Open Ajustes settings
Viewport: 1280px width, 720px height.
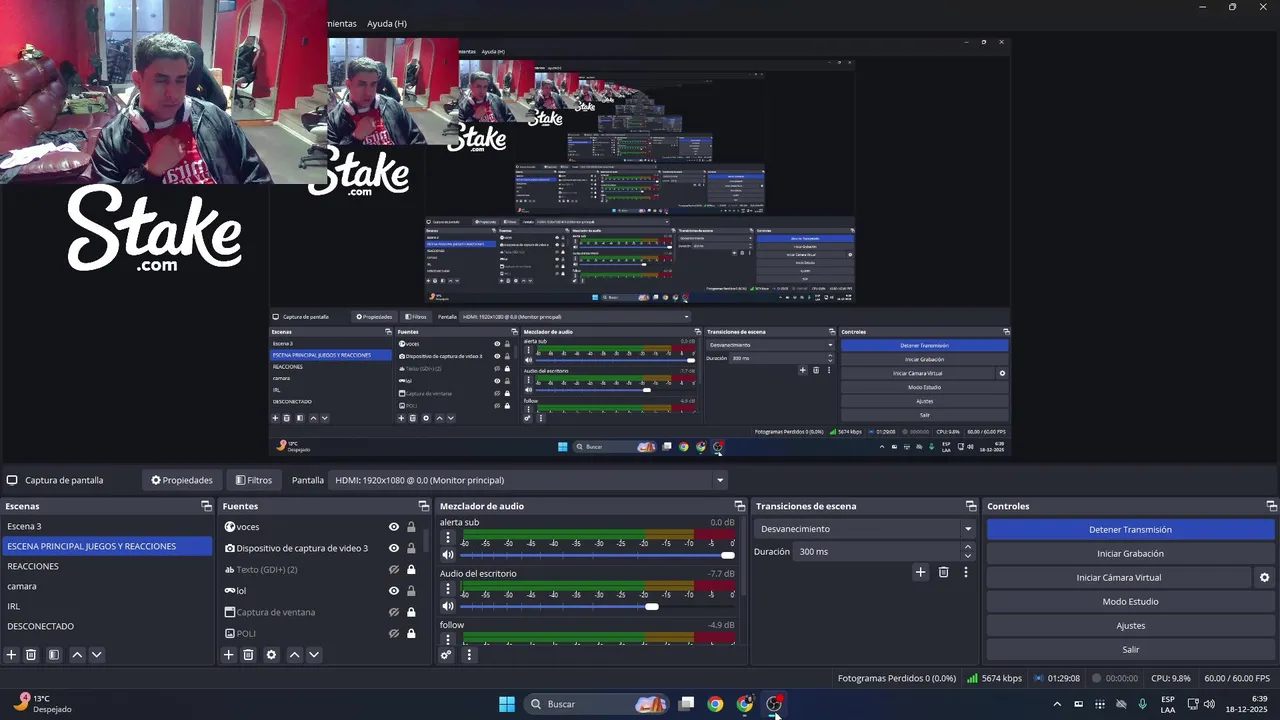[x=1130, y=626]
